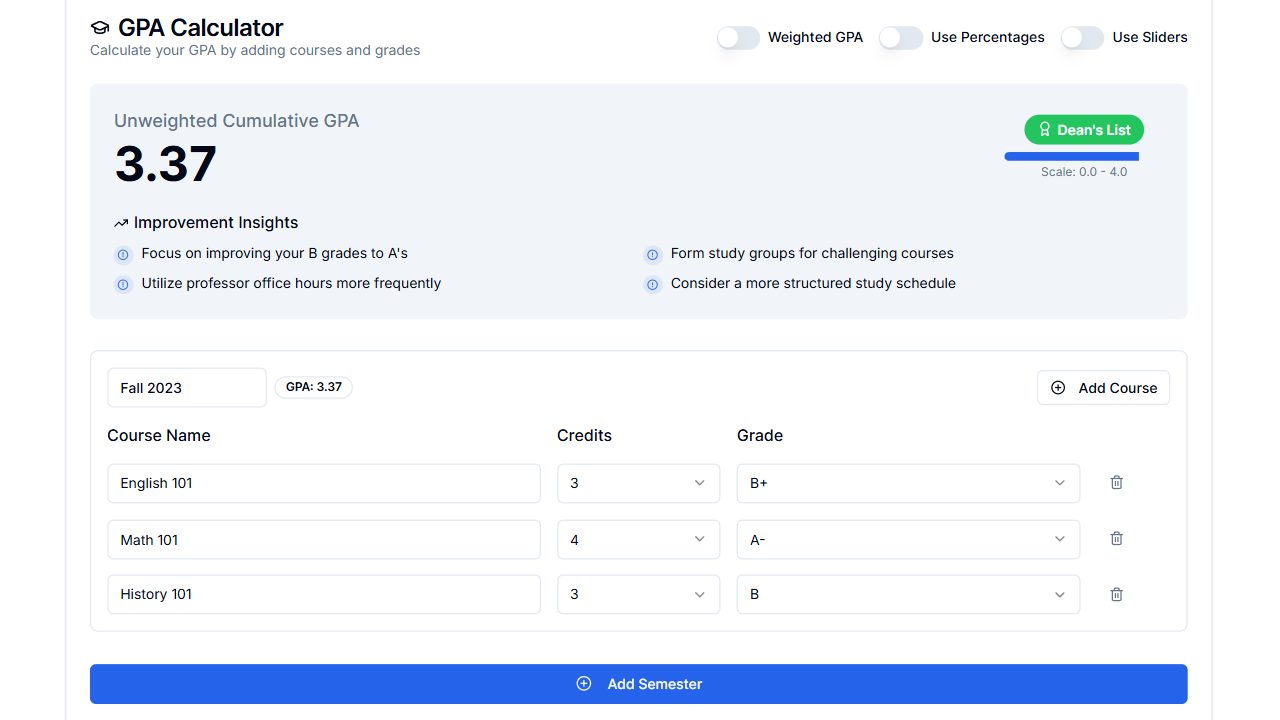Click the trash icon beside History 101
Image resolution: width=1280 pixels, height=720 pixels.
(x=1116, y=594)
